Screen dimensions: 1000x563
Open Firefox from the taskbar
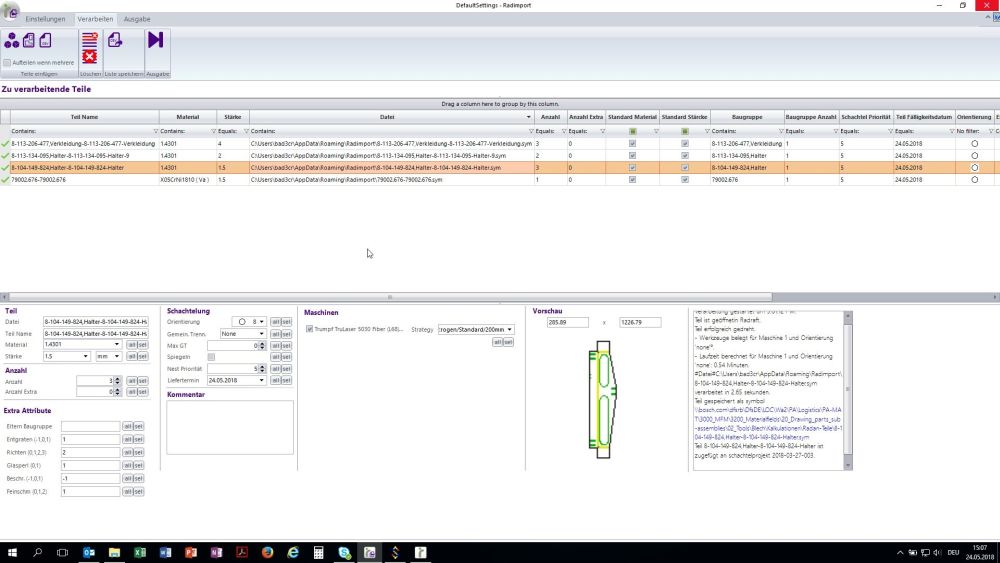click(x=268, y=552)
